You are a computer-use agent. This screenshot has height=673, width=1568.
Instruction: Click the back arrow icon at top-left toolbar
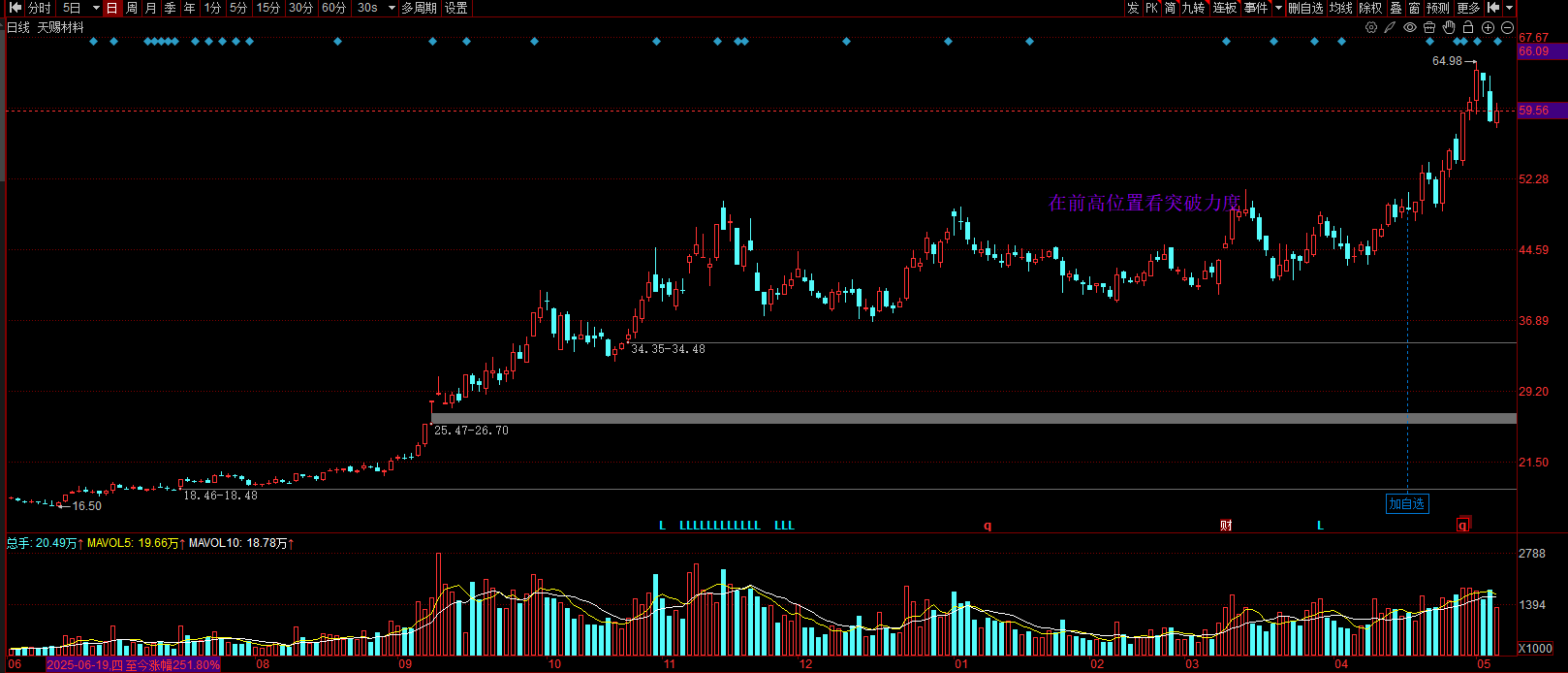[x=15, y=8]
